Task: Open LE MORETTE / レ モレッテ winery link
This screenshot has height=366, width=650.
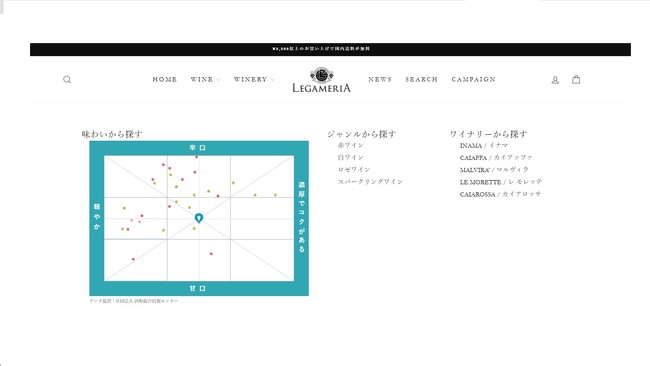Action: [501, 182]
